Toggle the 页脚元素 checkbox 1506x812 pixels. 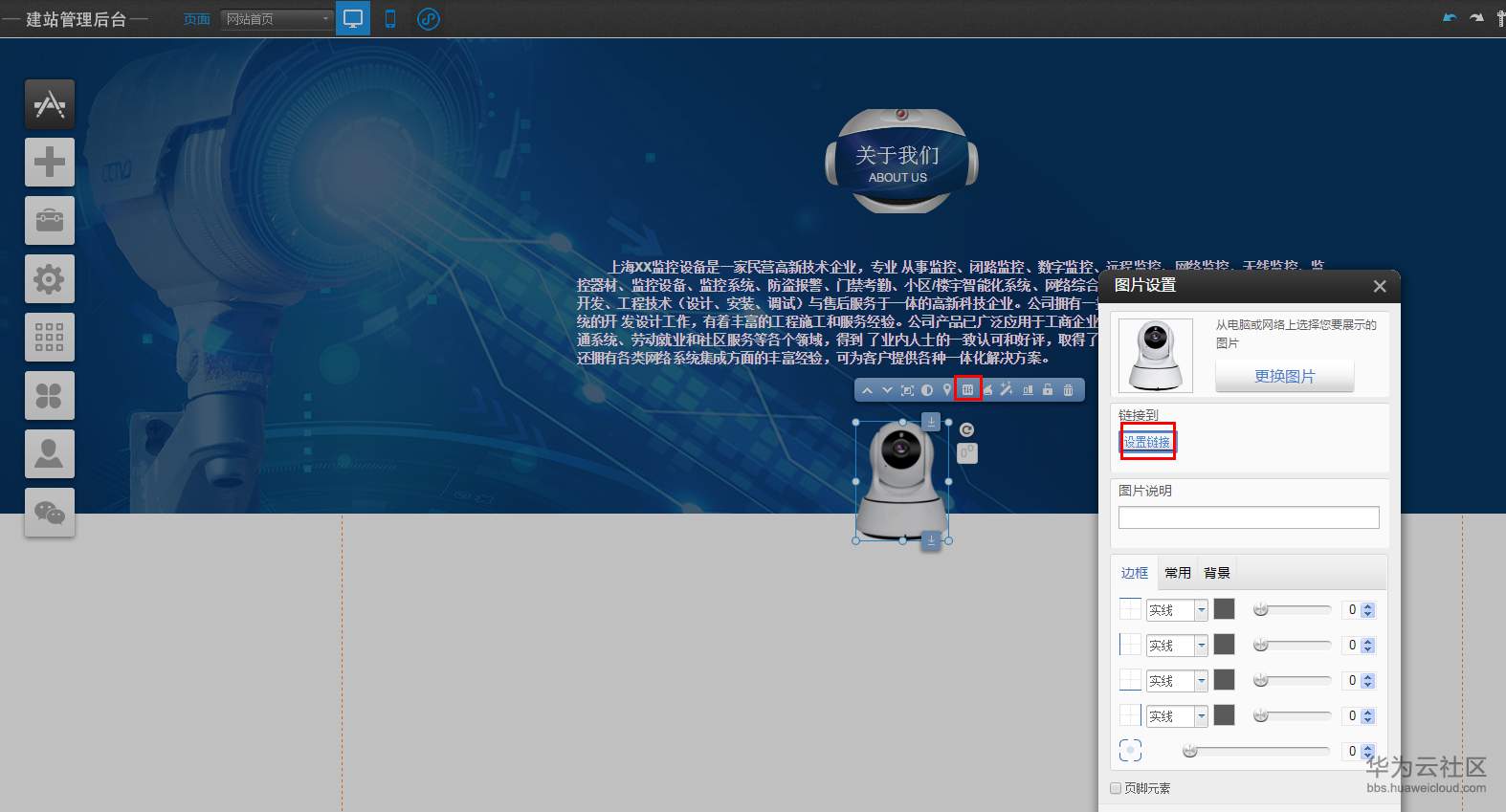[x=1116, y=788]
